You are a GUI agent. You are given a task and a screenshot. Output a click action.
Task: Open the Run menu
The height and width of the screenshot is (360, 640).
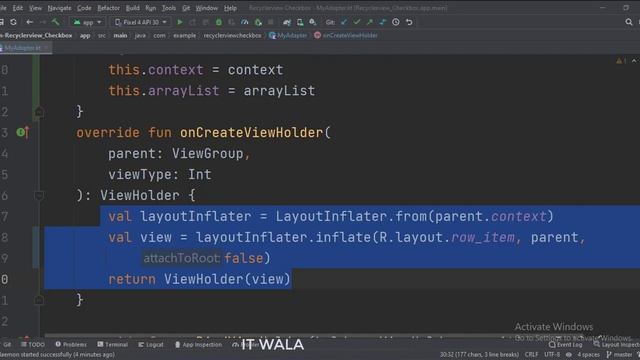coord(151,8)
